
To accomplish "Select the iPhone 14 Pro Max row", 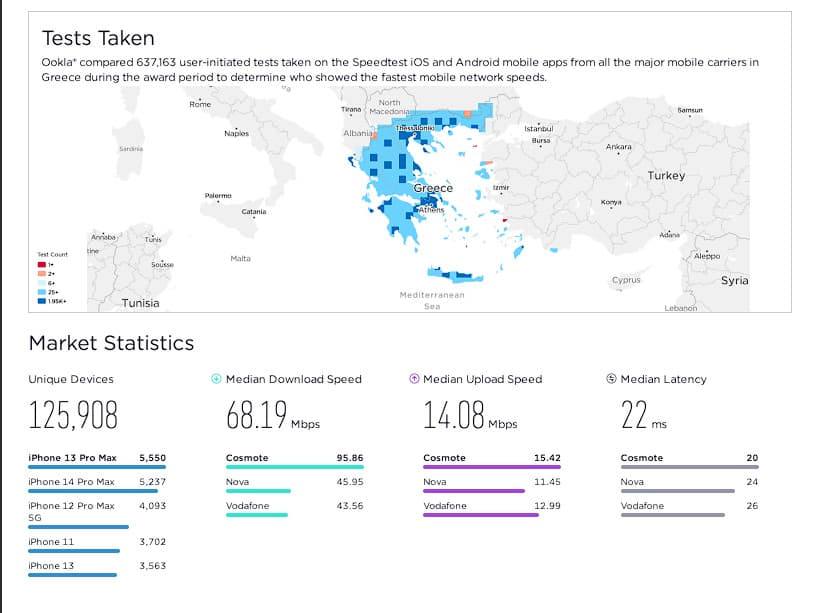I will (x=97, y=484).
